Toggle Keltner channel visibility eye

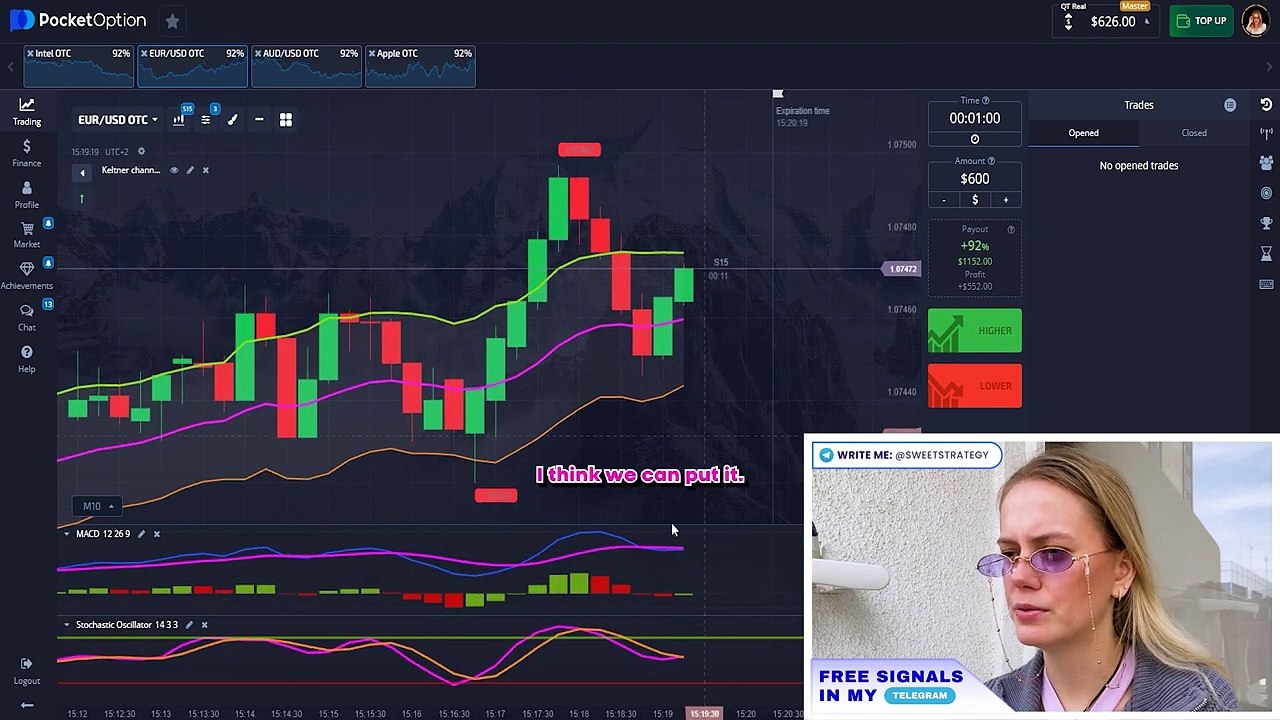pos(174,170)
